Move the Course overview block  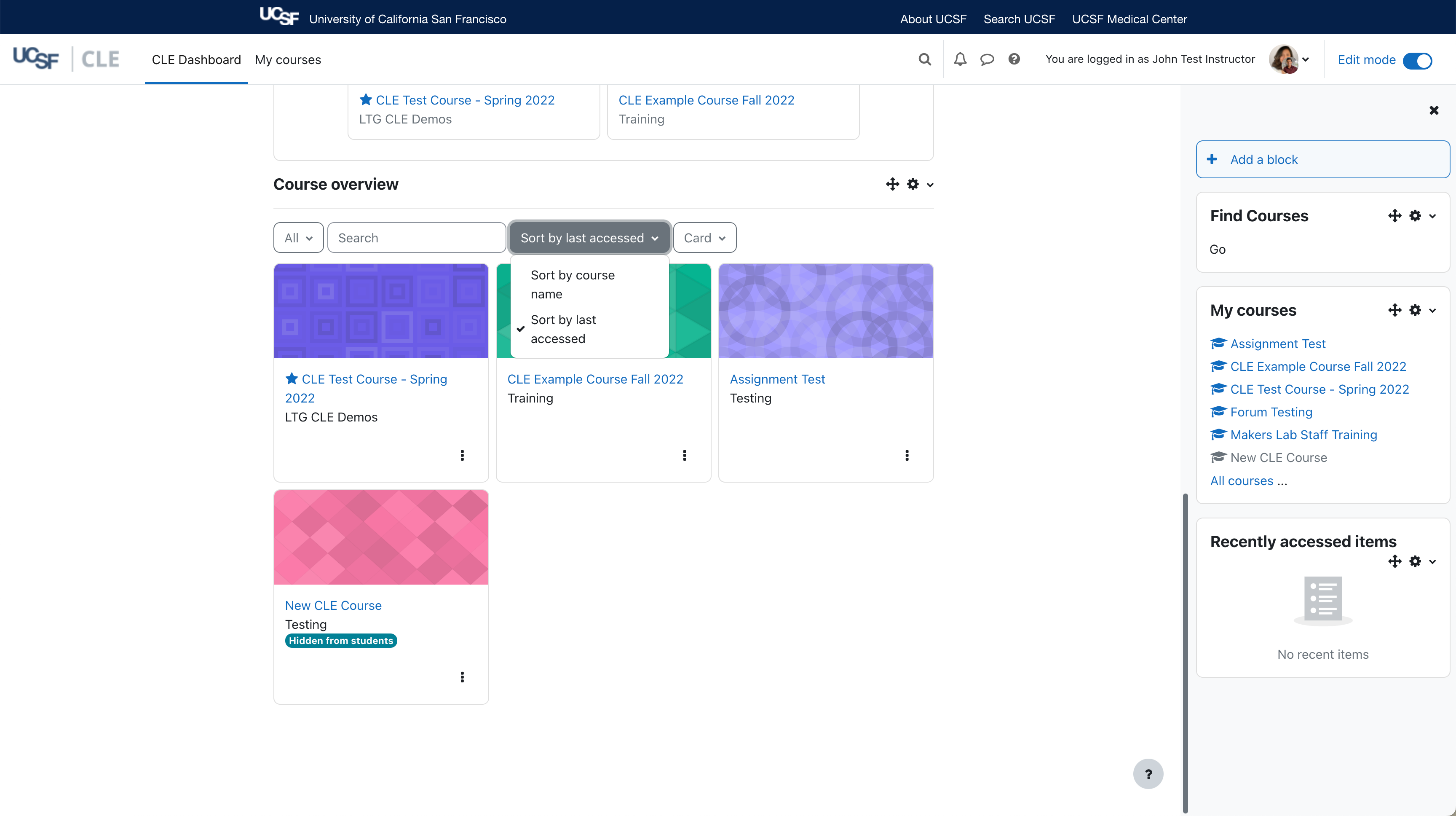point(892,184)
